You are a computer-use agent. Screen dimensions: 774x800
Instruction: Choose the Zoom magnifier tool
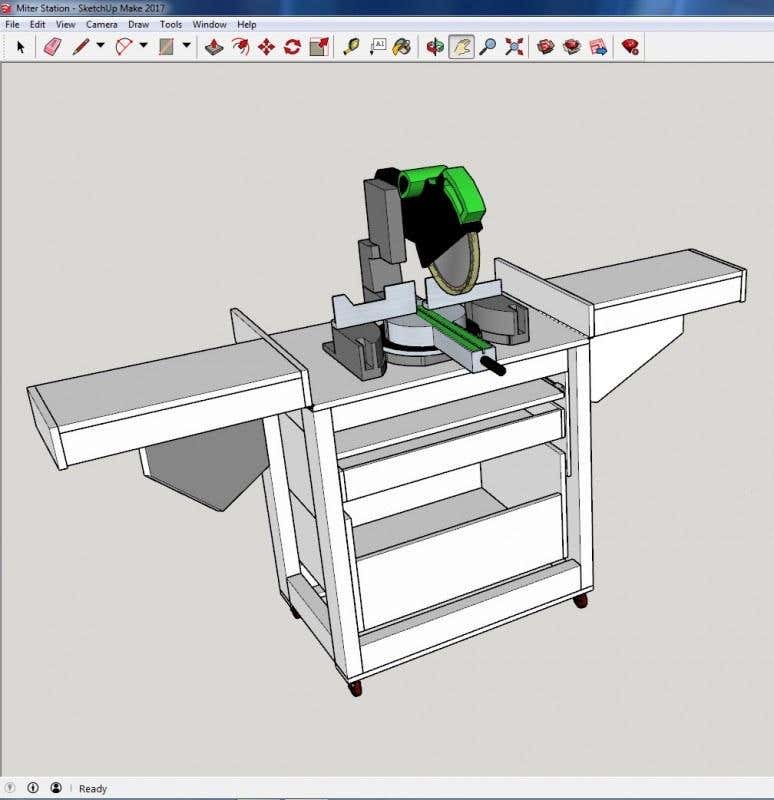[x=488, y=46]
